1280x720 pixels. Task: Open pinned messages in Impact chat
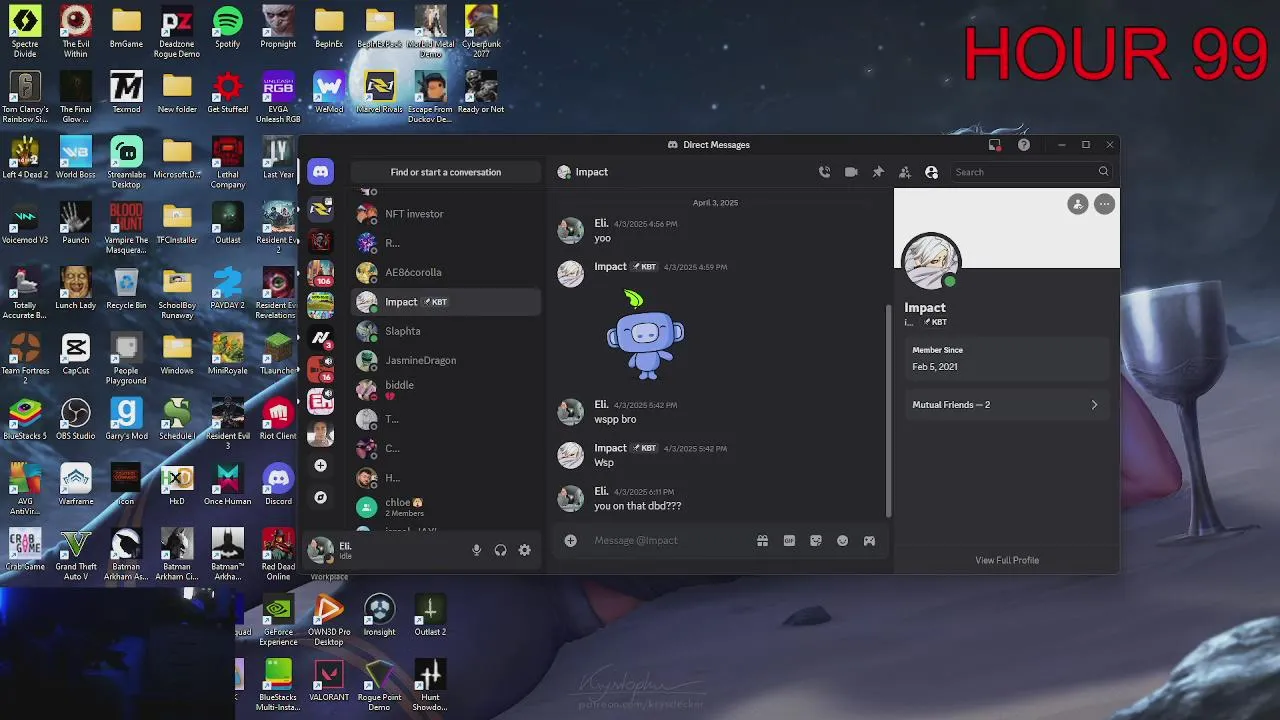878,172
